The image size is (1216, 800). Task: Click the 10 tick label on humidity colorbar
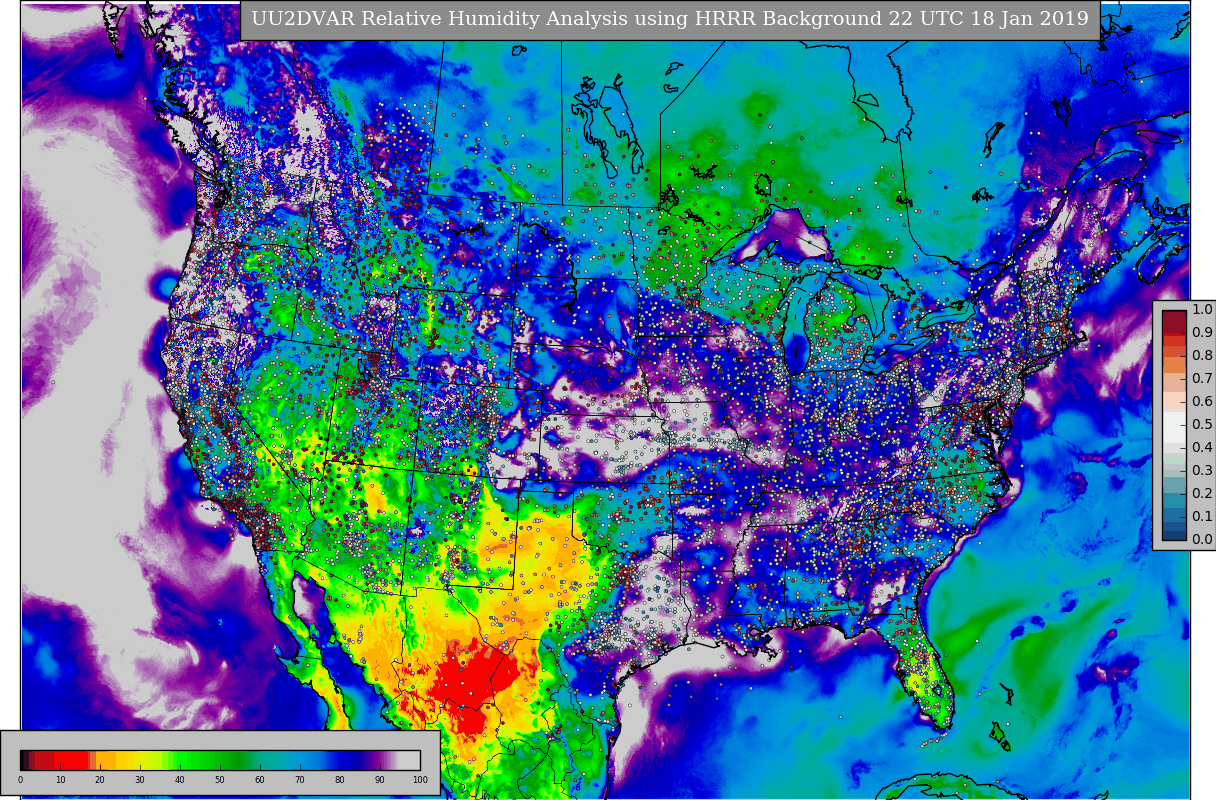click(60, 780)
